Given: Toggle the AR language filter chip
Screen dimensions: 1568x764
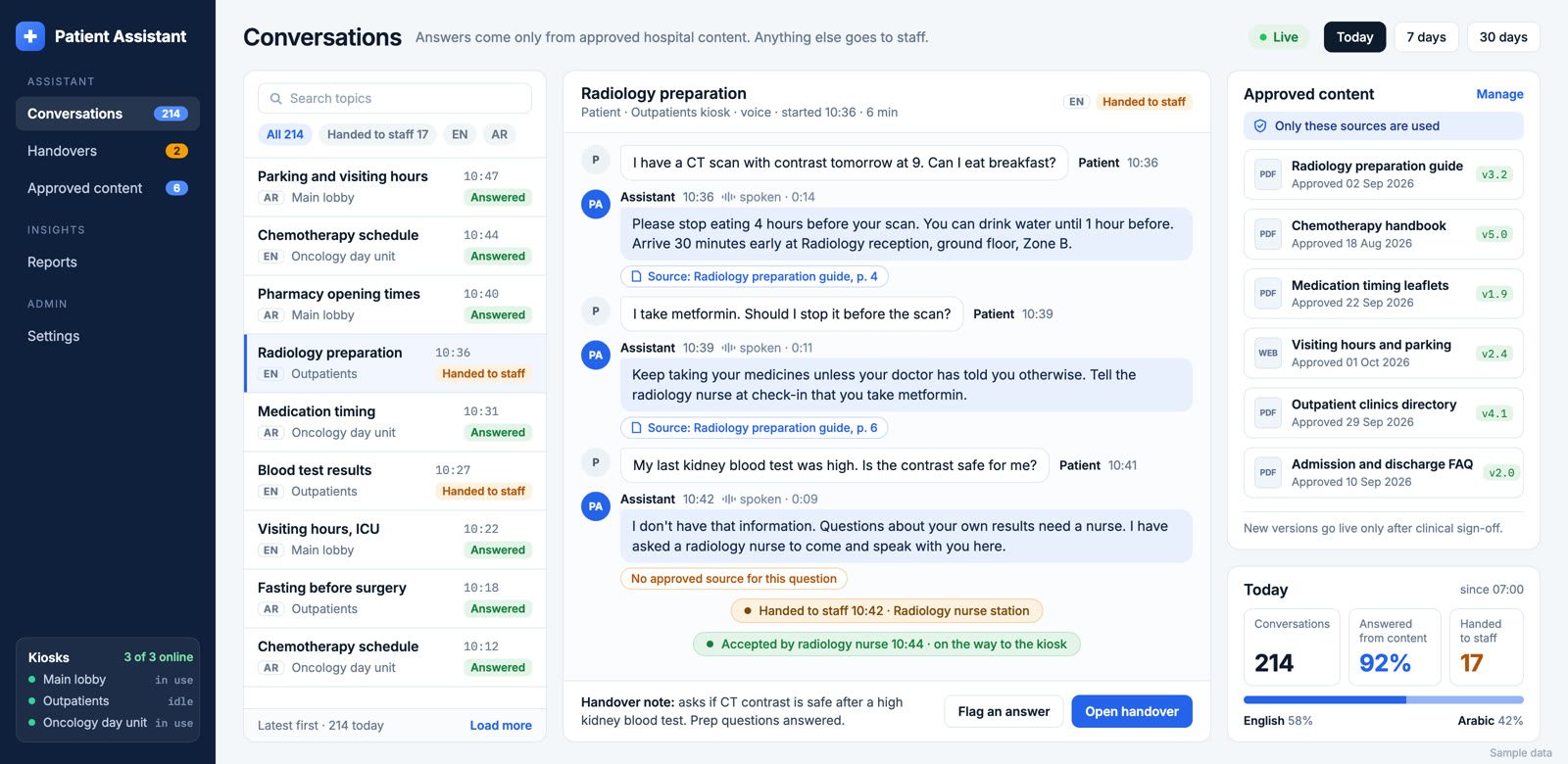Looking at the screenshot, I should click(500, 134).
